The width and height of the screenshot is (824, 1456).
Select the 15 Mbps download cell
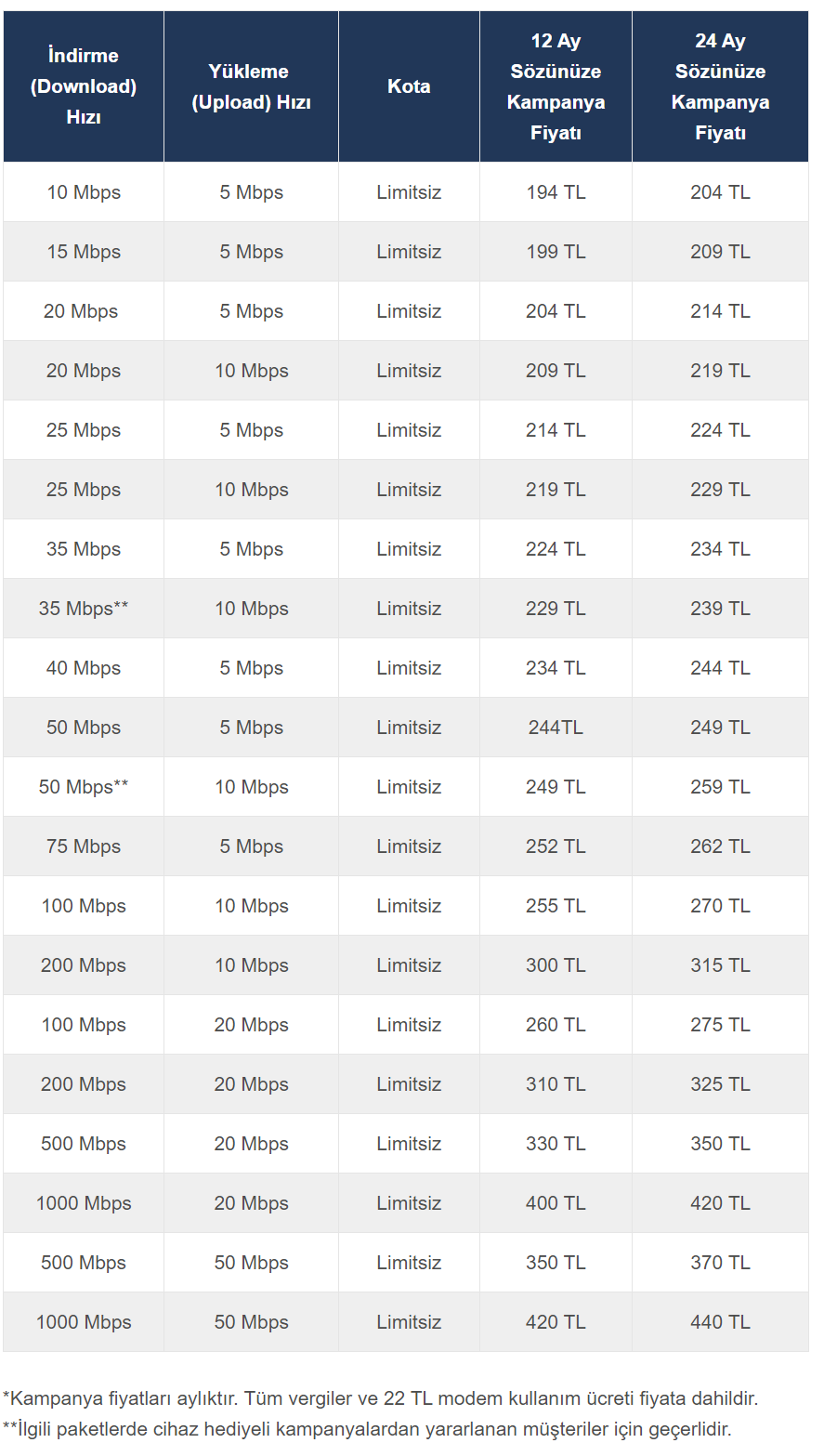click(84, 252)
